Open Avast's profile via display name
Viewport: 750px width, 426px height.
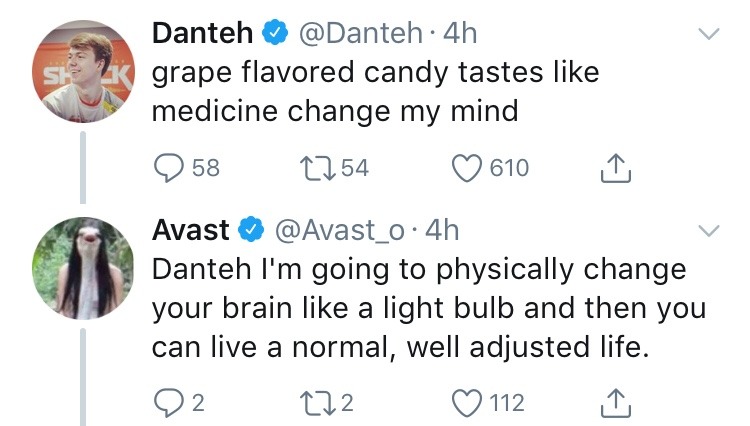pos(191,230)
